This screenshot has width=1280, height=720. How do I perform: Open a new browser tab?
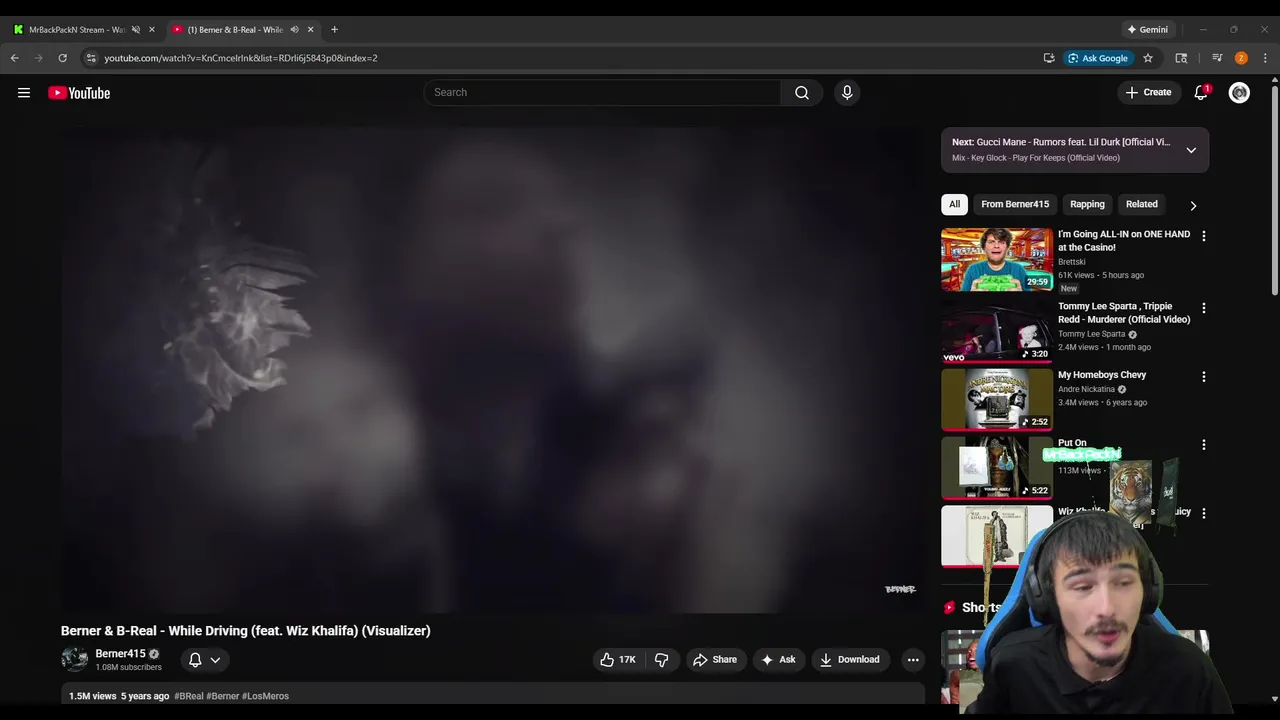point(334,29)
